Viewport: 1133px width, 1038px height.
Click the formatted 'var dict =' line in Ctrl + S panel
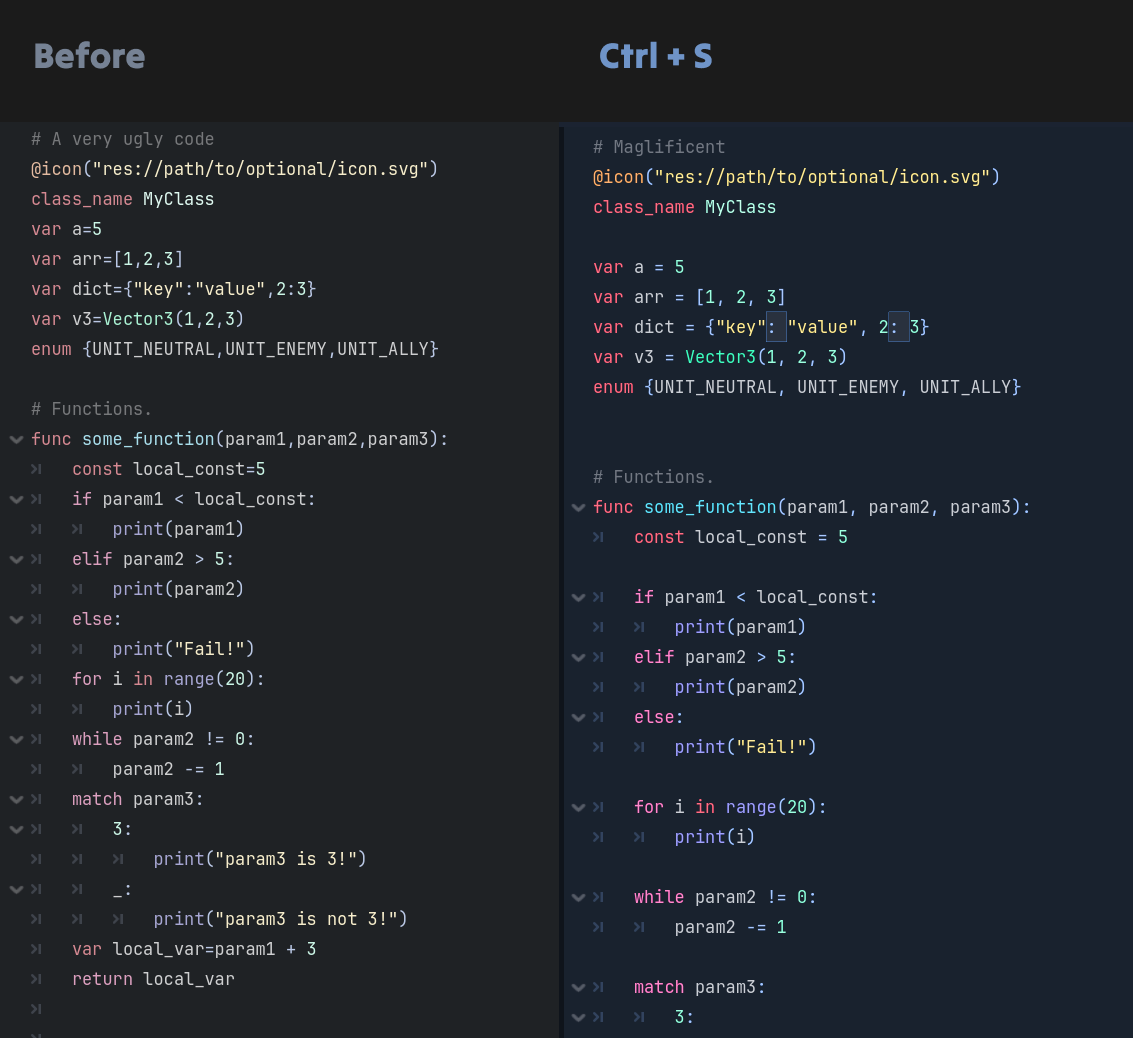pyautogui.click(x=761, y=327)
